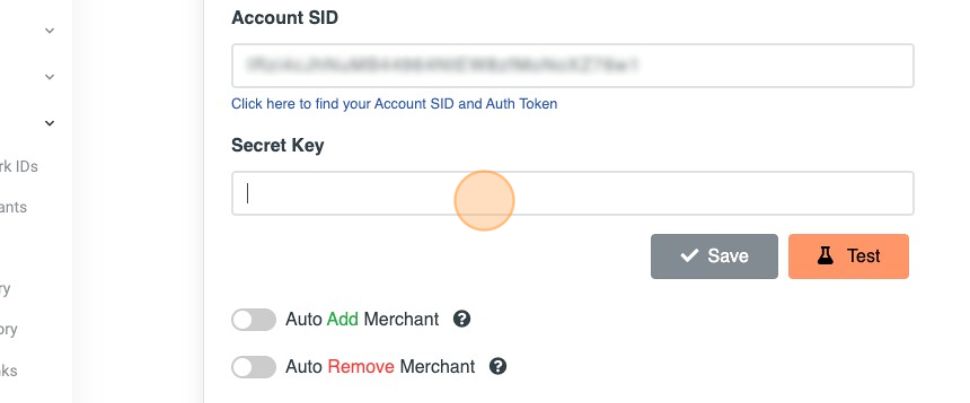Click the Auto Remove Merchant label text

(x=380, y=366)
